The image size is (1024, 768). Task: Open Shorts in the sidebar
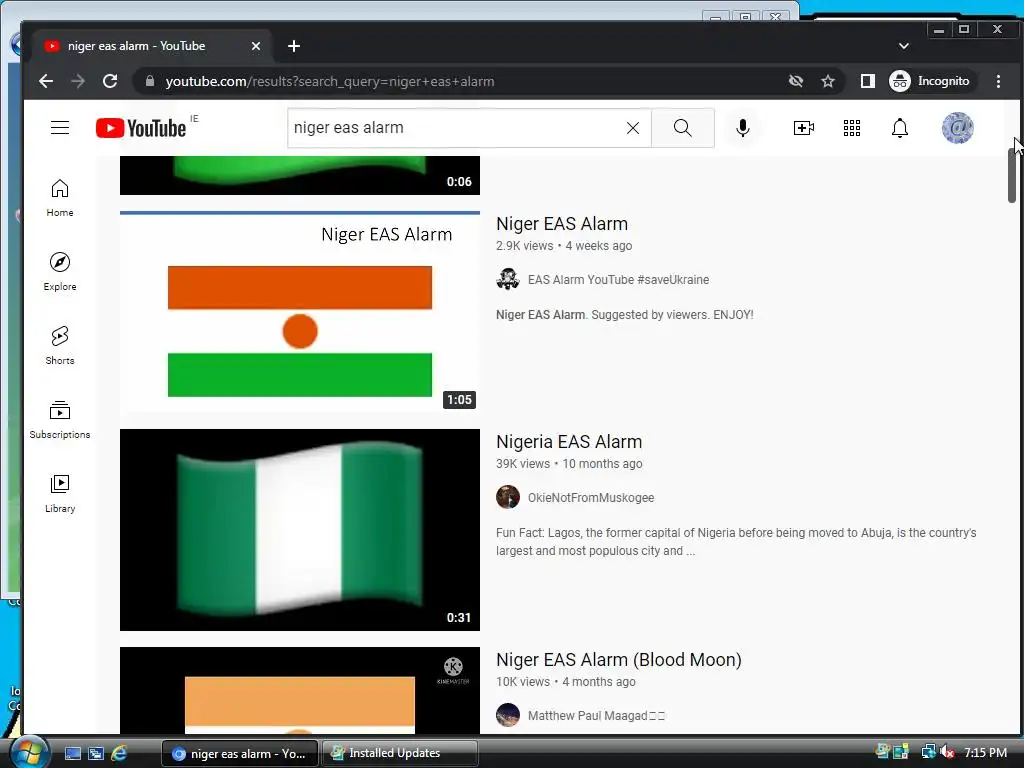coord(60,345)
